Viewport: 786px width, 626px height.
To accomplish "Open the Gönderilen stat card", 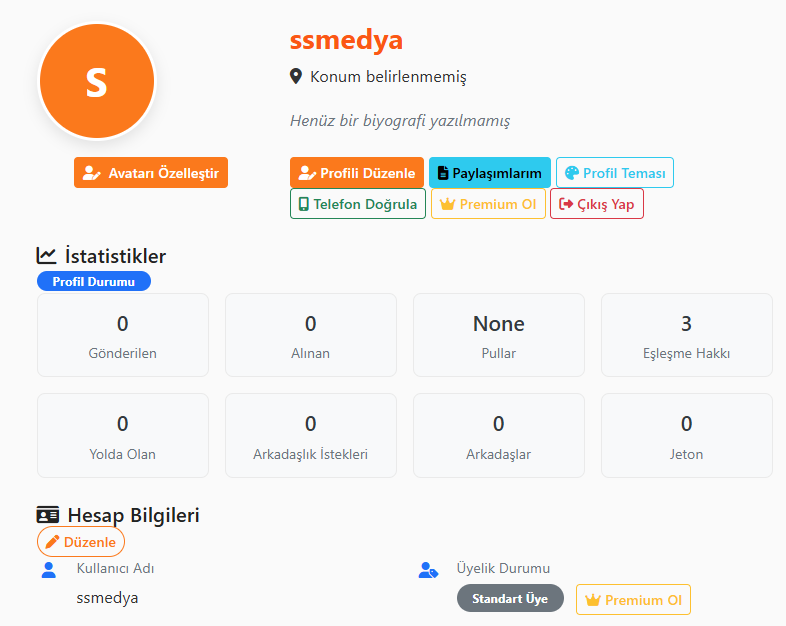I will (x=123, y=335).
